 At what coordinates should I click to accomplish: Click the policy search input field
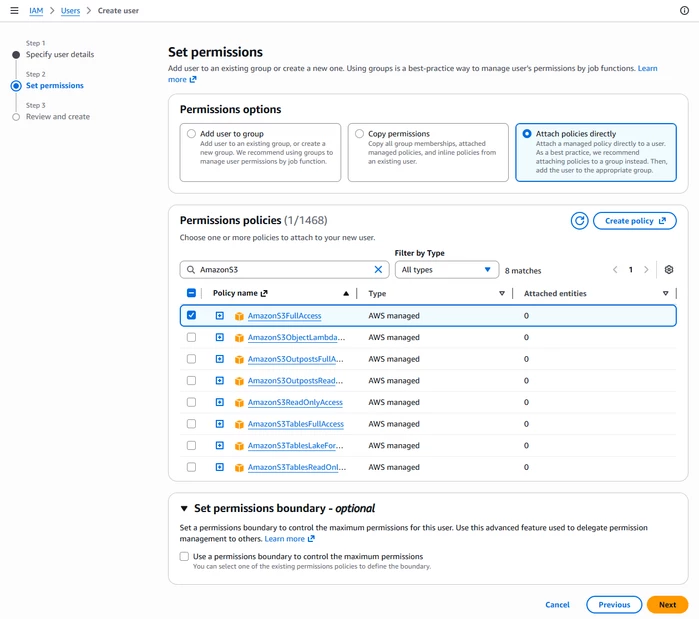[x=284, y=270]
